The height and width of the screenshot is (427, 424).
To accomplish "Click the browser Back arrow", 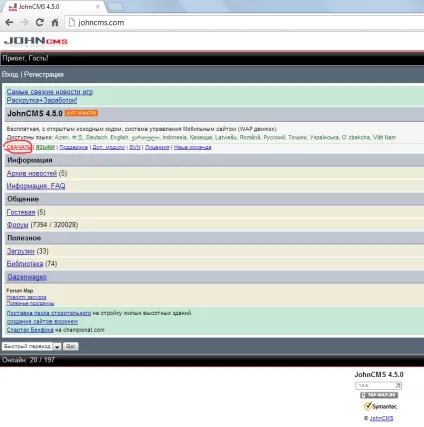I will [x=9, y=22].
